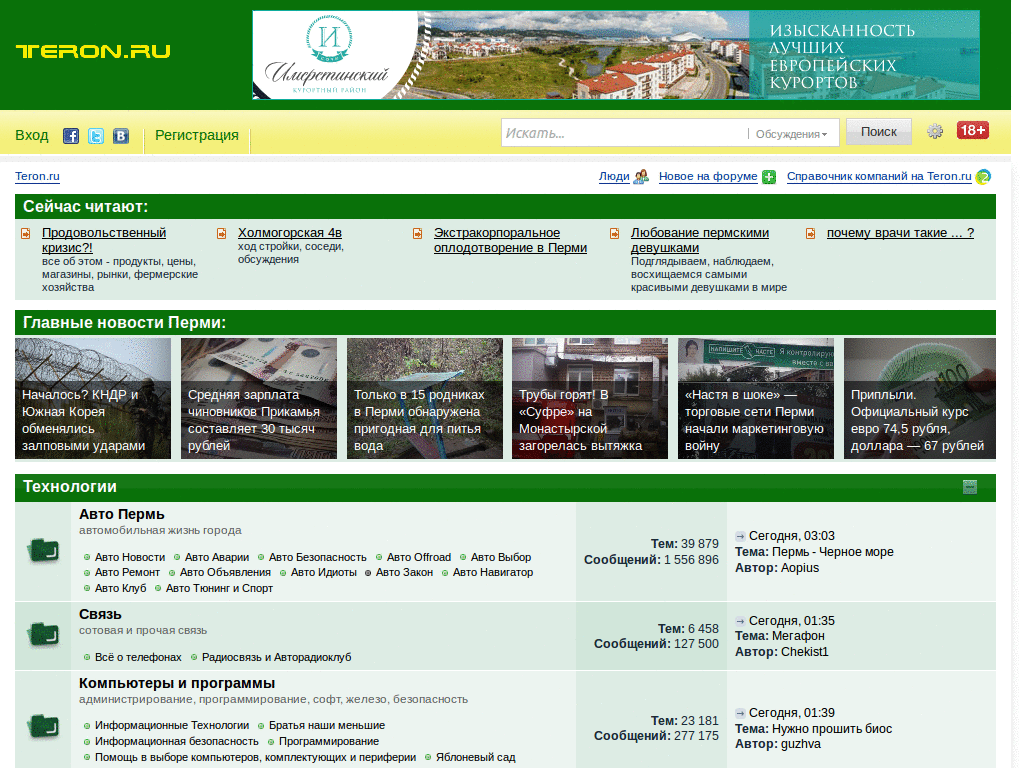Click the Искать search field

click(x=624, y=133)
